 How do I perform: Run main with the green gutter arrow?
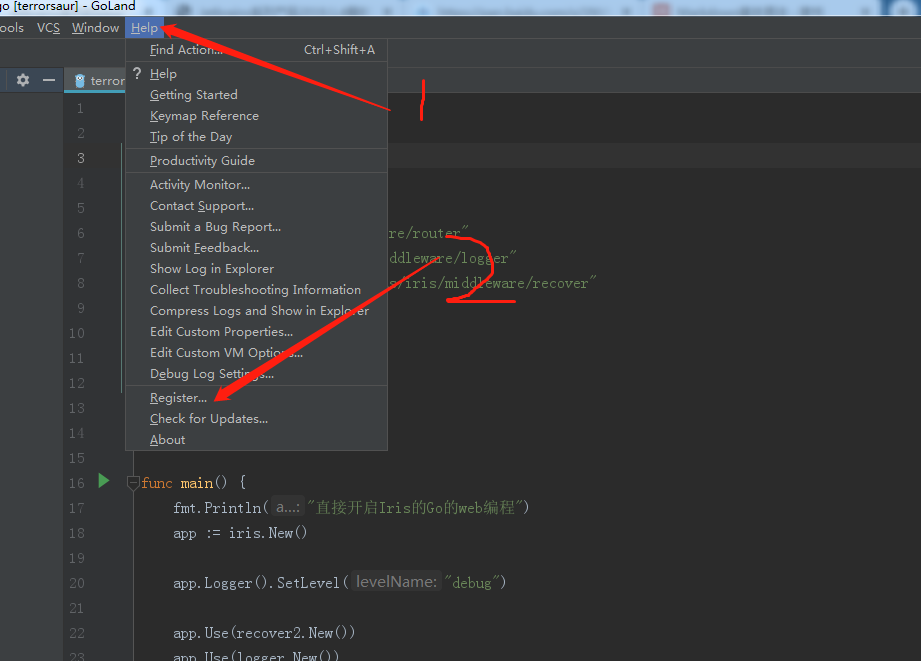[104, 481]
